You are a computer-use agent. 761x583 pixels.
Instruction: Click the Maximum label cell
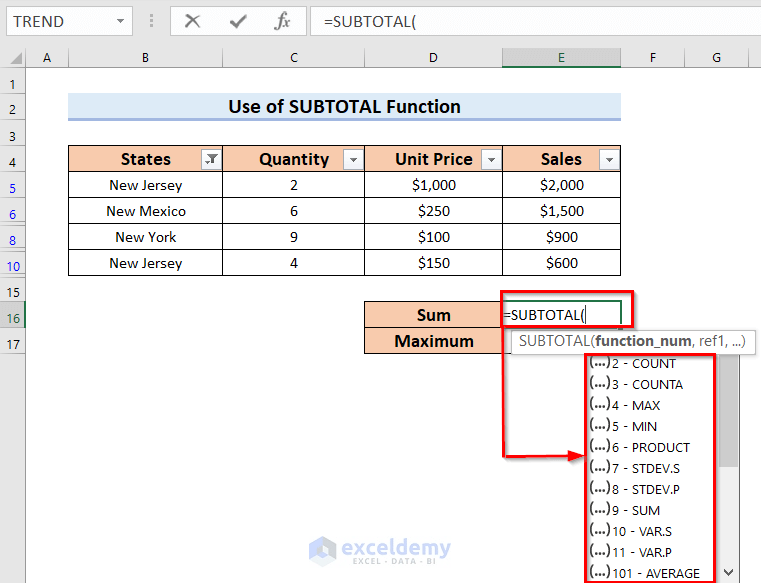(433, 341)
